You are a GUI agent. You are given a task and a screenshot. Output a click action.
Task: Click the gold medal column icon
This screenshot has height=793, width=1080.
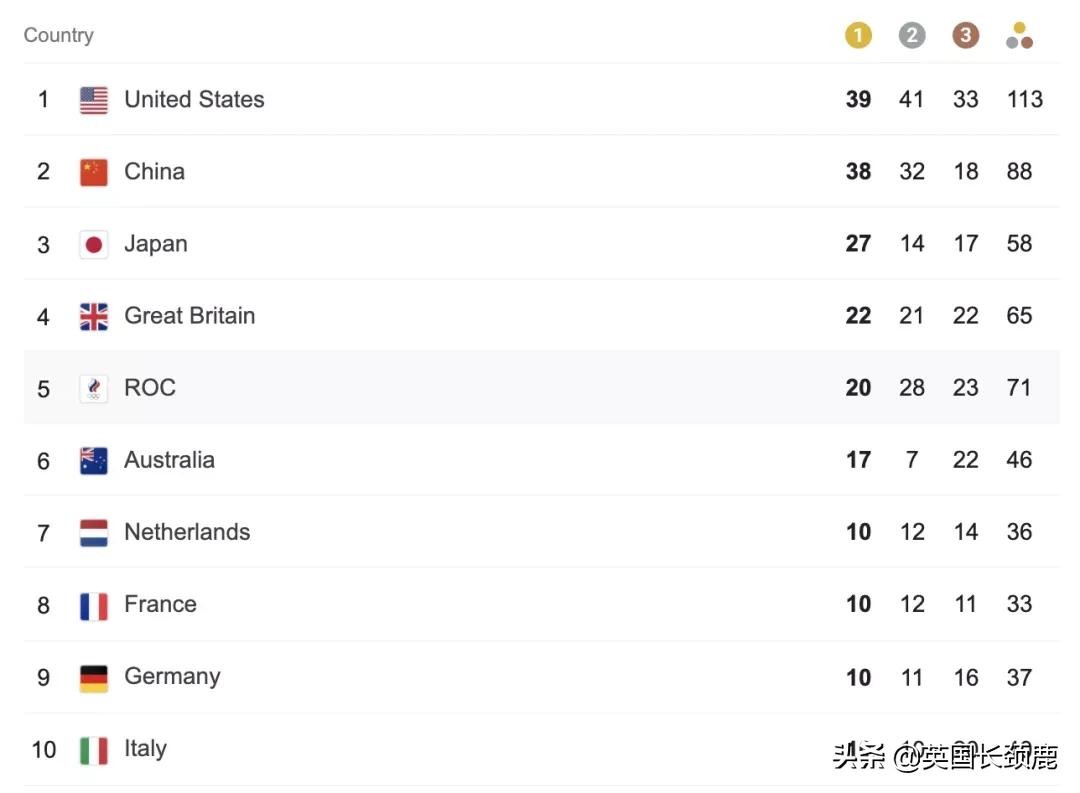point(858,36)
